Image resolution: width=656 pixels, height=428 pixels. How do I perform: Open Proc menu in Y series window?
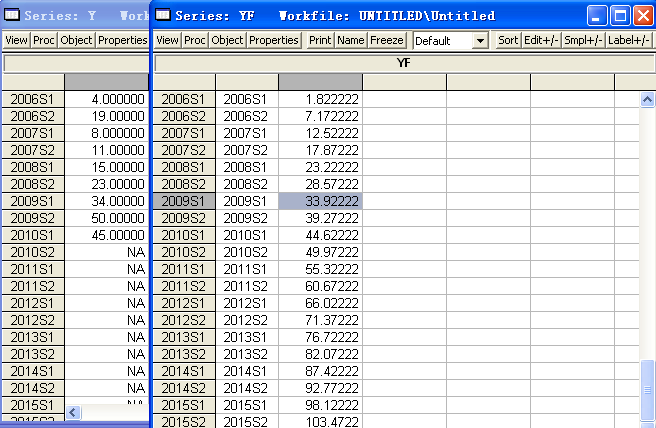(x=44, y=40)
